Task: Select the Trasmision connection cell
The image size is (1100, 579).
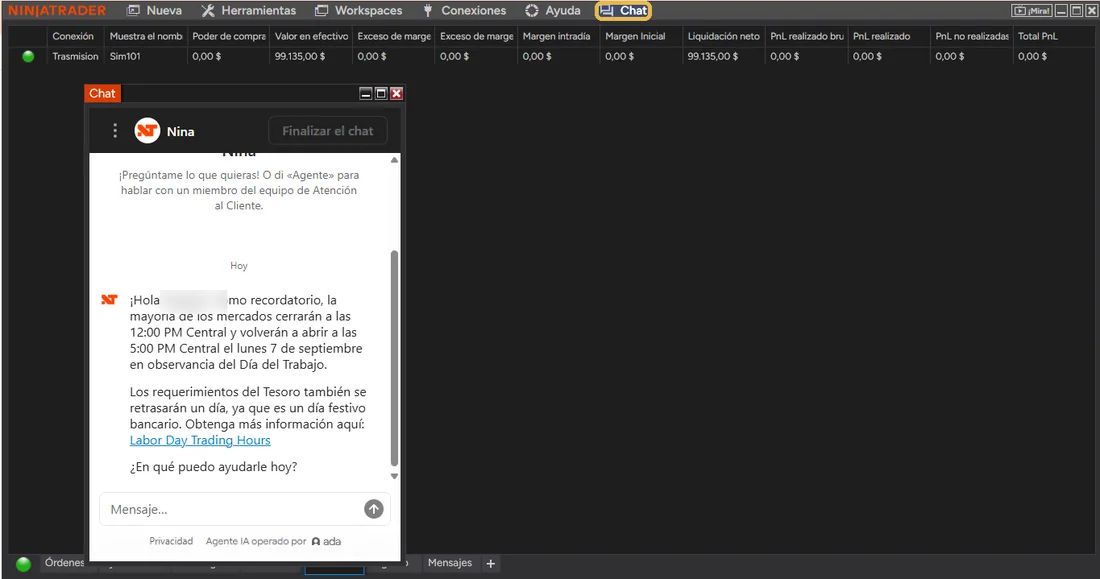Action: click(x=75, y=56)
